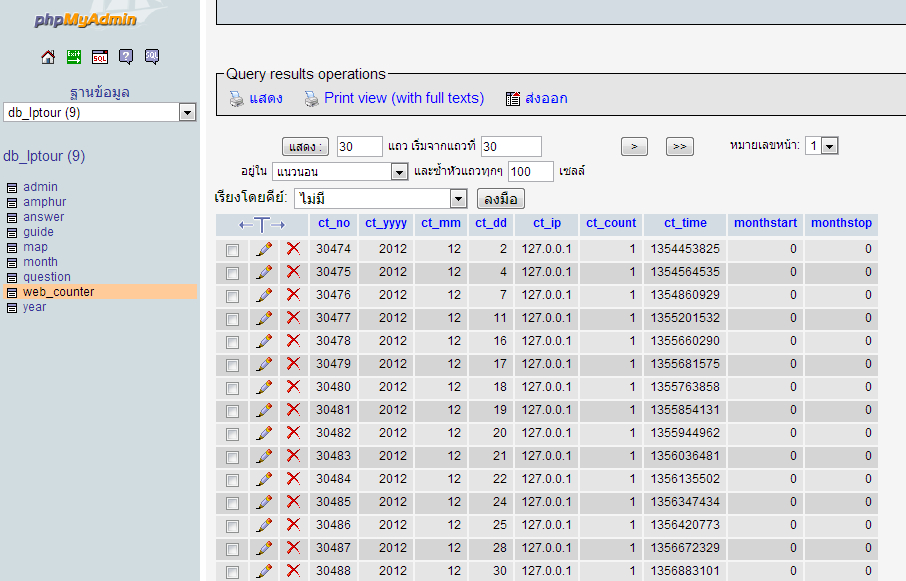The height and width of the screenshot is (581, 906).
Task: Click the number of rows input field
Action: click(x=359, y=147)
